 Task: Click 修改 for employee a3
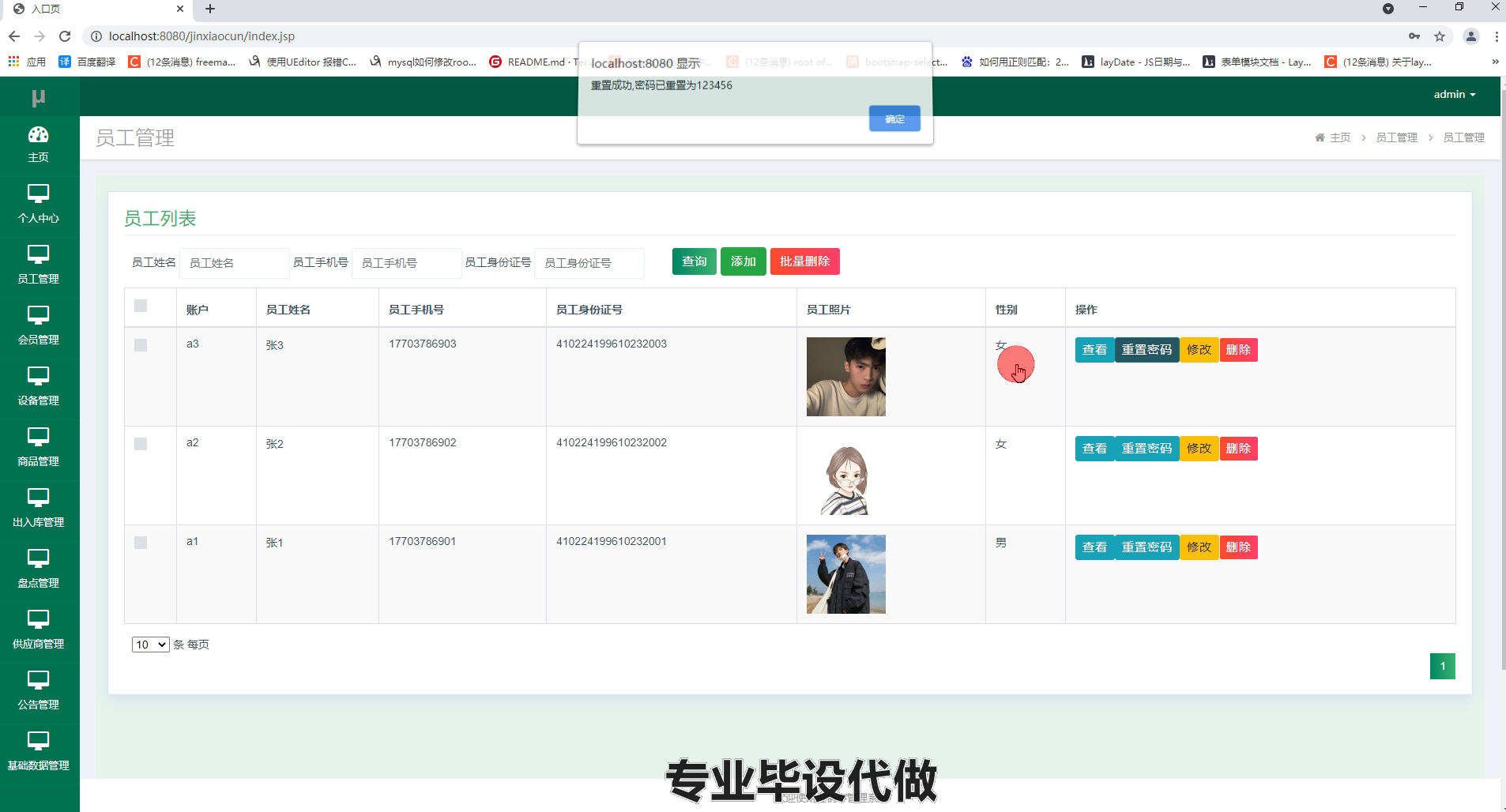click(1199, 350)
